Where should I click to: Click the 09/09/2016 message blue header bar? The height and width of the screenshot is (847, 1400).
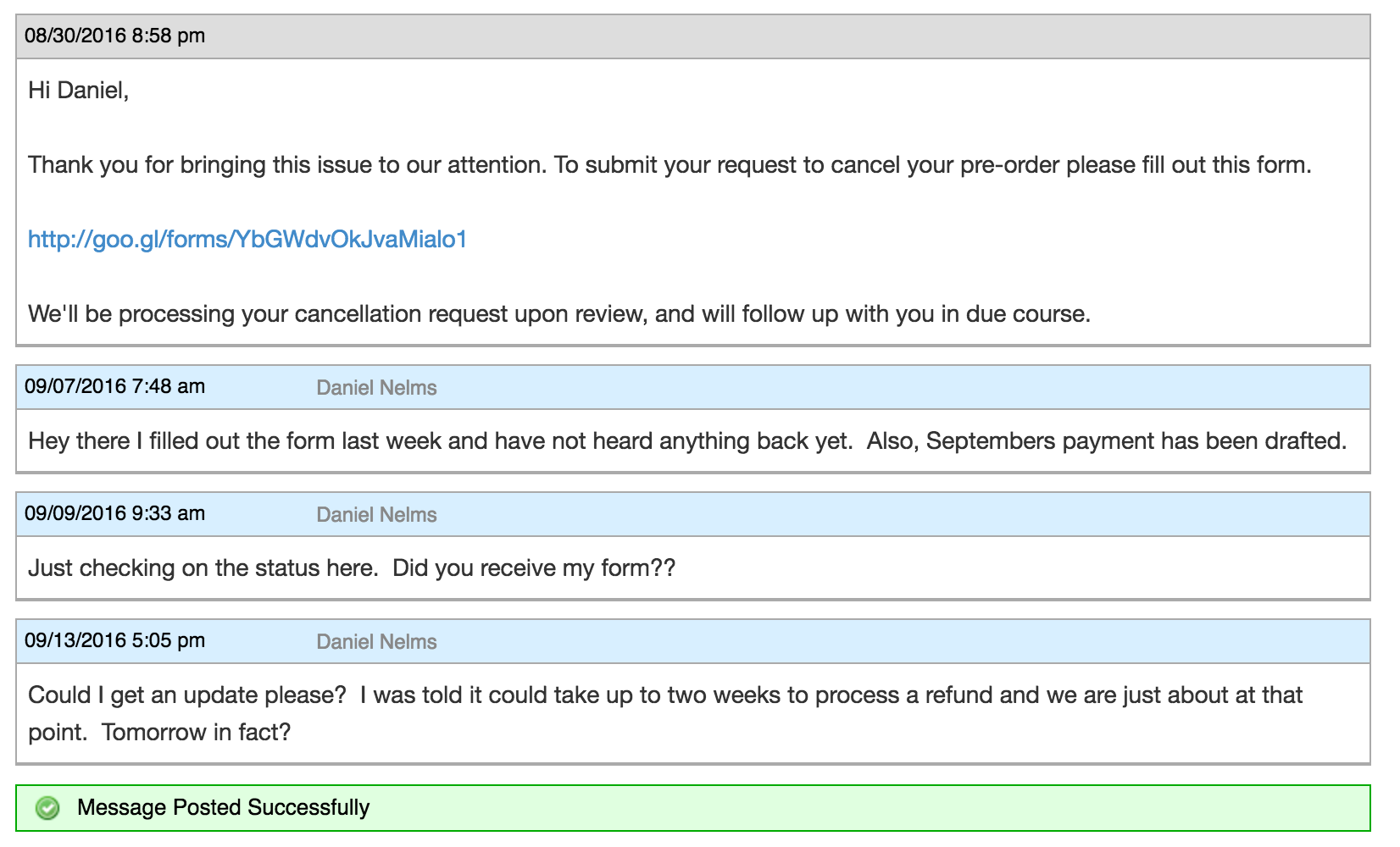693,514
